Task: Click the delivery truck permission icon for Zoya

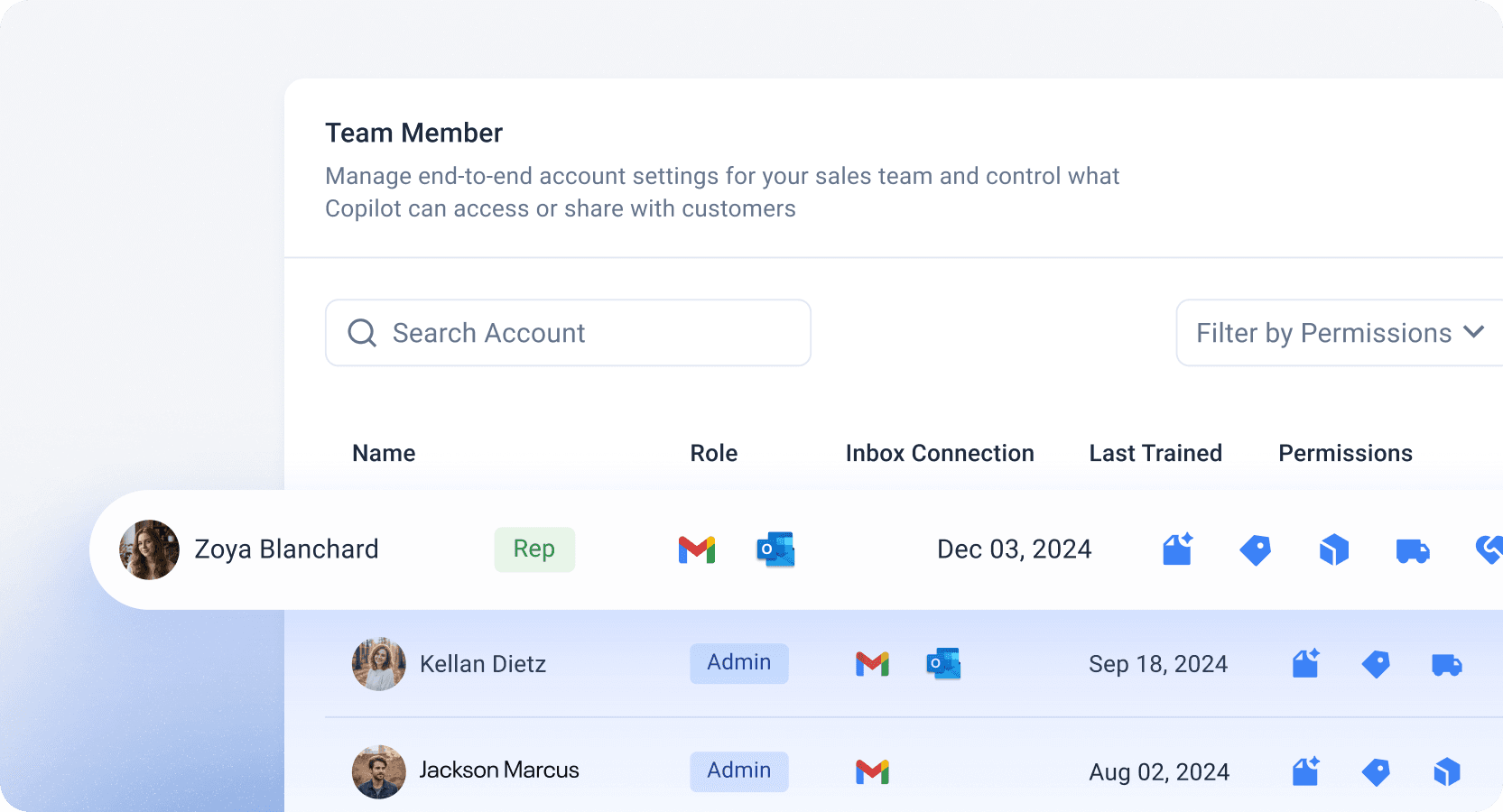Action: (1413, 550)
